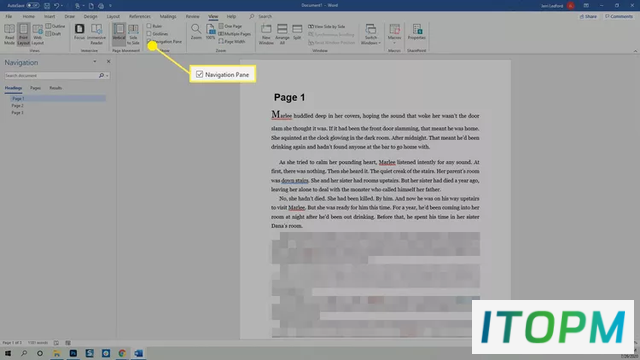Open Photoshop from the taskbar
The width and height of the screenshot is (640, 360).
pos(73,353)
